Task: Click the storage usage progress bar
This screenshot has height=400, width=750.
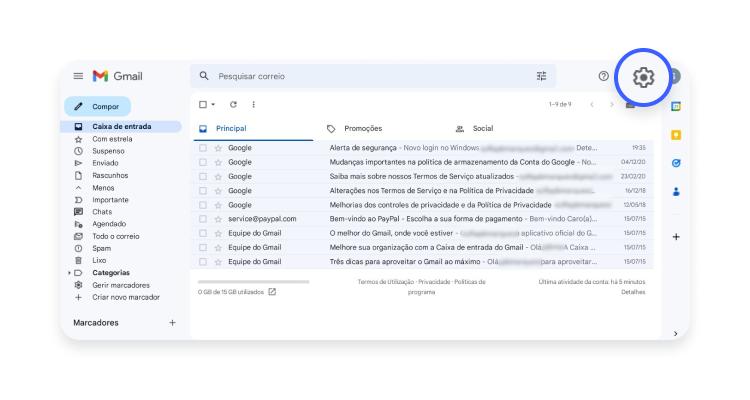Action: (x=254, y=282)
